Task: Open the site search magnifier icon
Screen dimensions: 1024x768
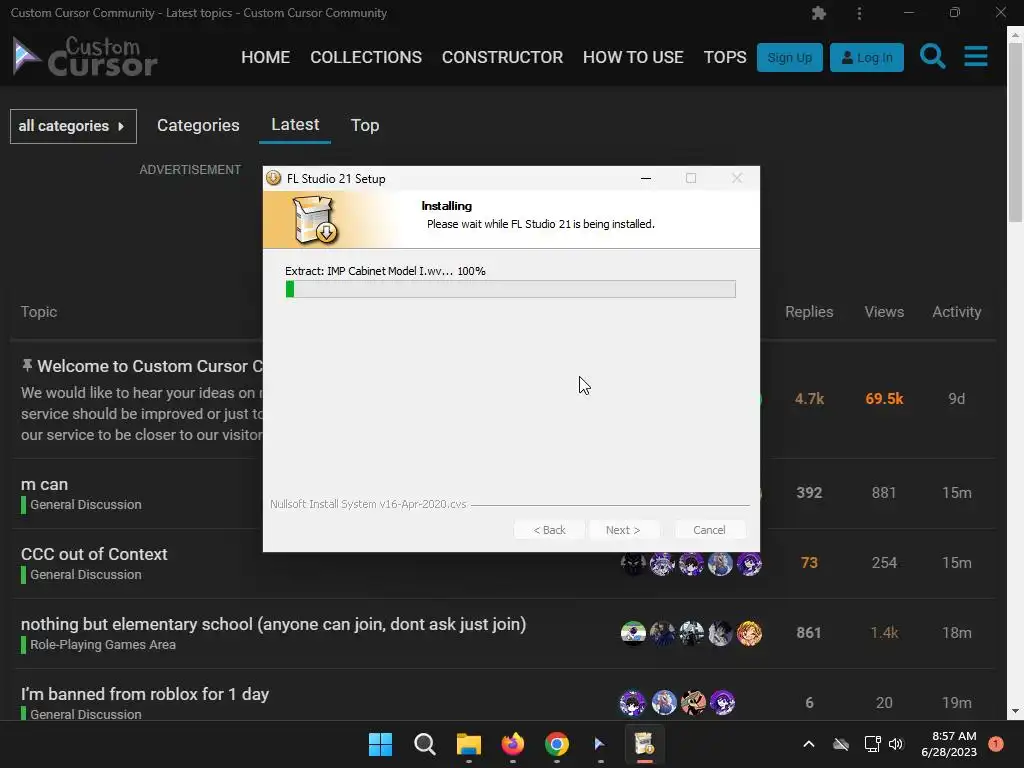Action: click(x=933, y=57)
